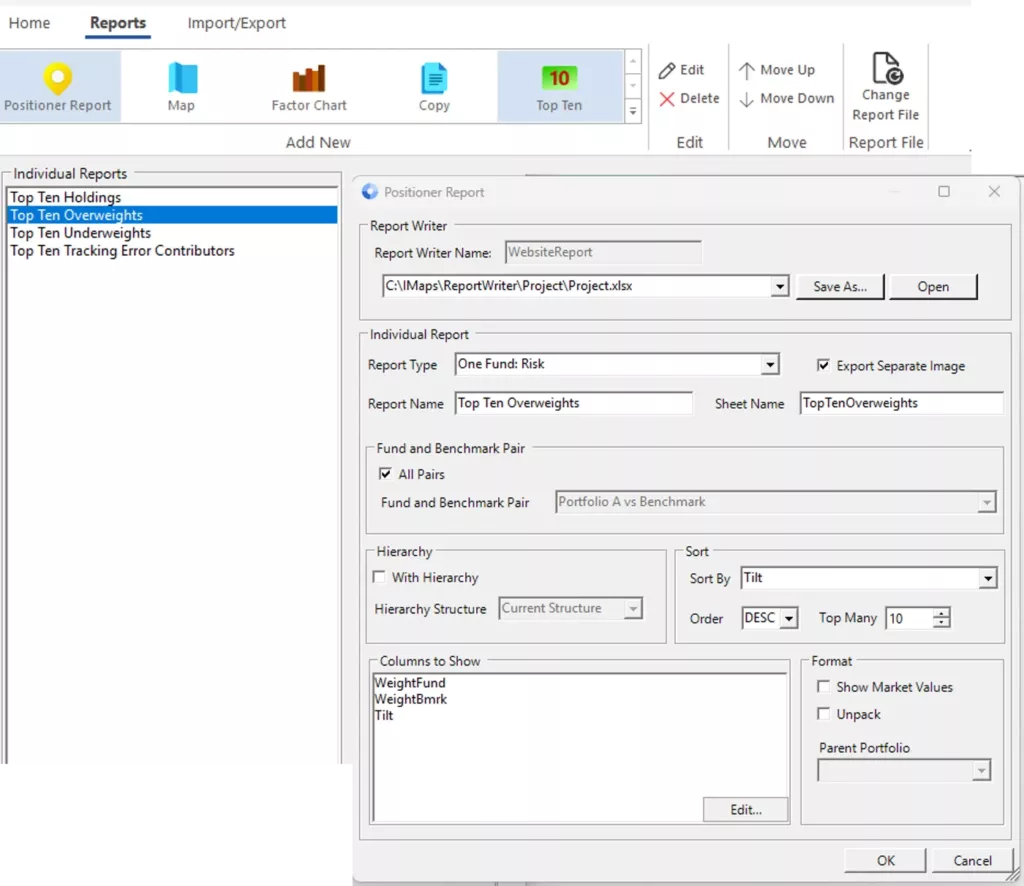Open Change Report File
Viewport: 1024px width, 886px height.
pos(886,87)
